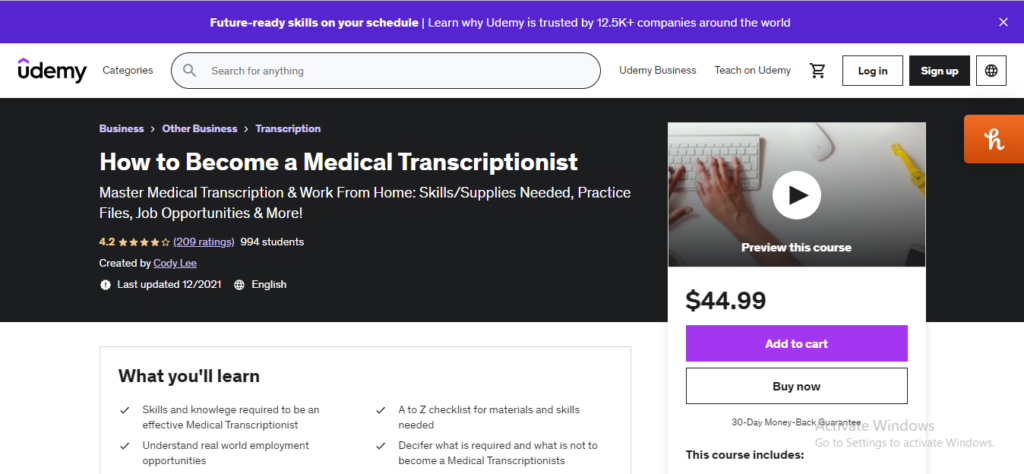Dismiss the purple promo banner
Viewport: 1024px width, 474px height.
[x=1003, y=22]
